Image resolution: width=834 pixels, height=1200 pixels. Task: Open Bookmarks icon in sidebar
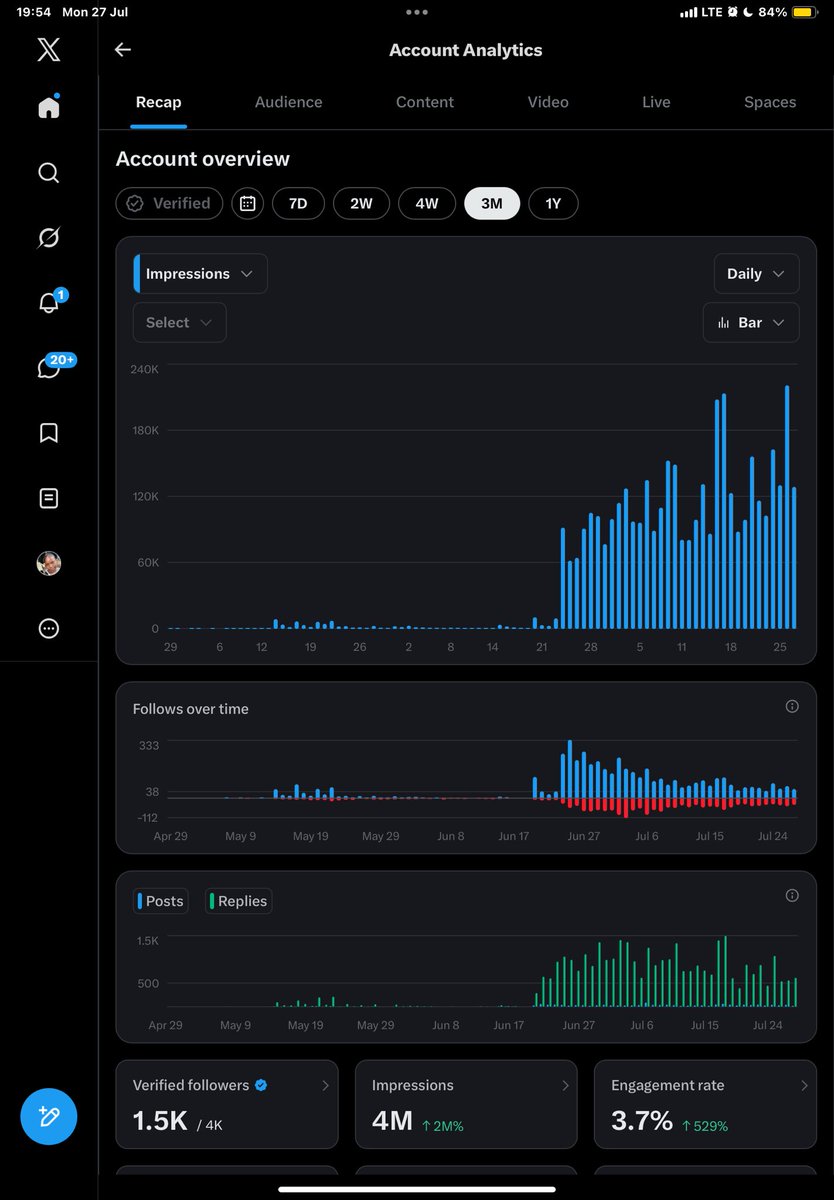pos(48,432)
